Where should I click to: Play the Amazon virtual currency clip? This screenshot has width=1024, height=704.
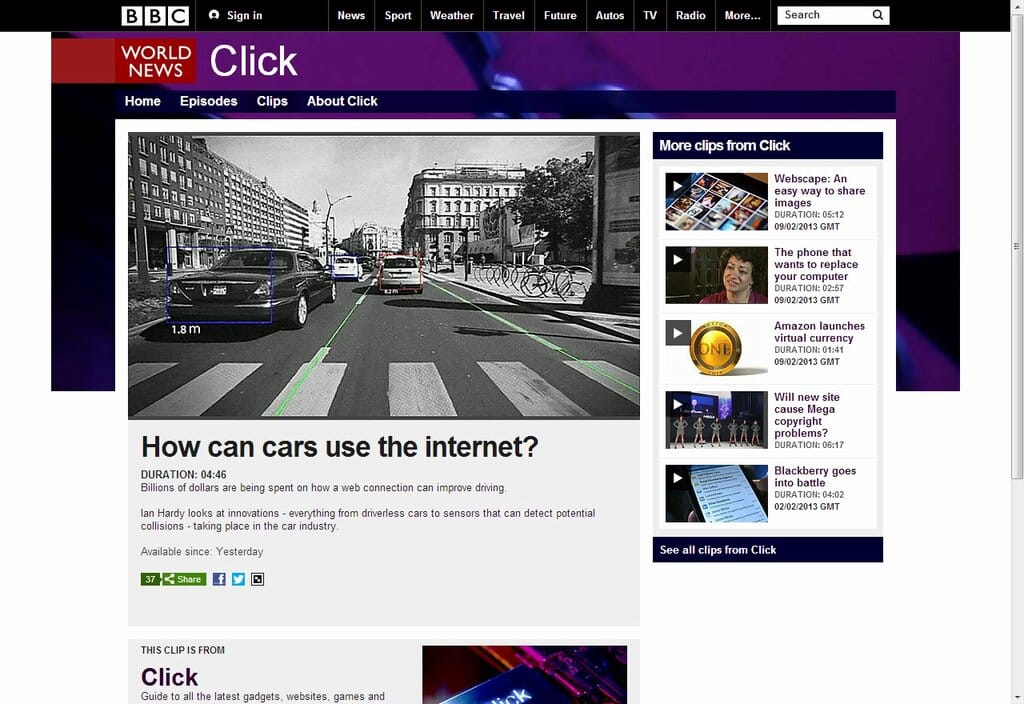coord(716,349)
